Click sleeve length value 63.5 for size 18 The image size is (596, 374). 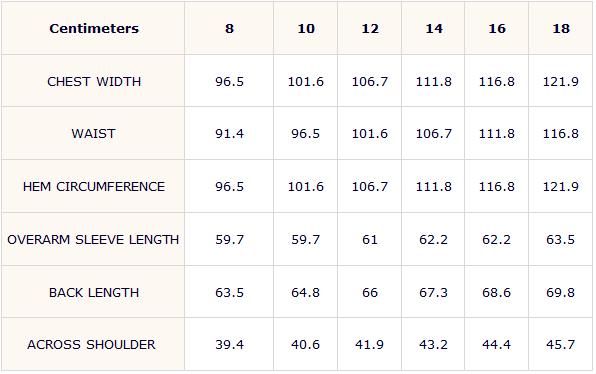click(x=560, y=239)
